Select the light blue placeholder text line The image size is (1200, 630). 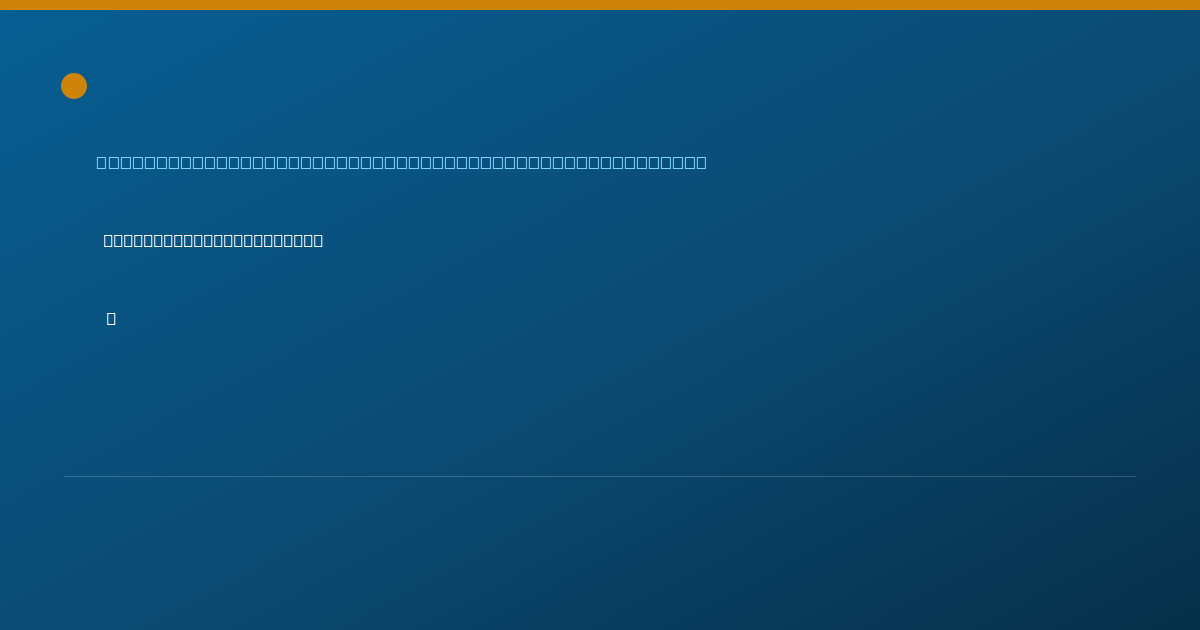click(x=401, y=162)
